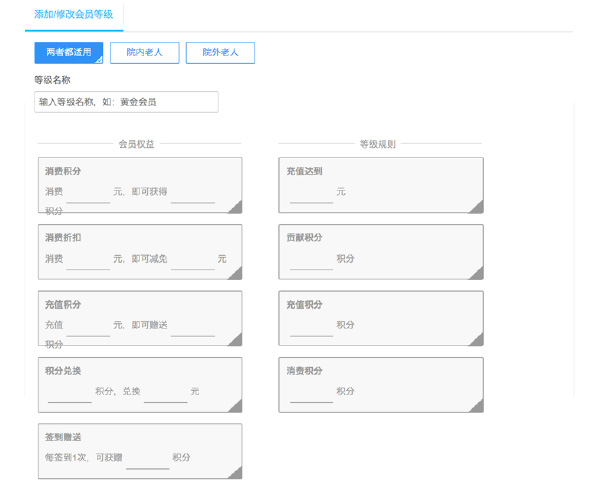
Task: Click the 等级名称 input field
Action: coord(126,102)
